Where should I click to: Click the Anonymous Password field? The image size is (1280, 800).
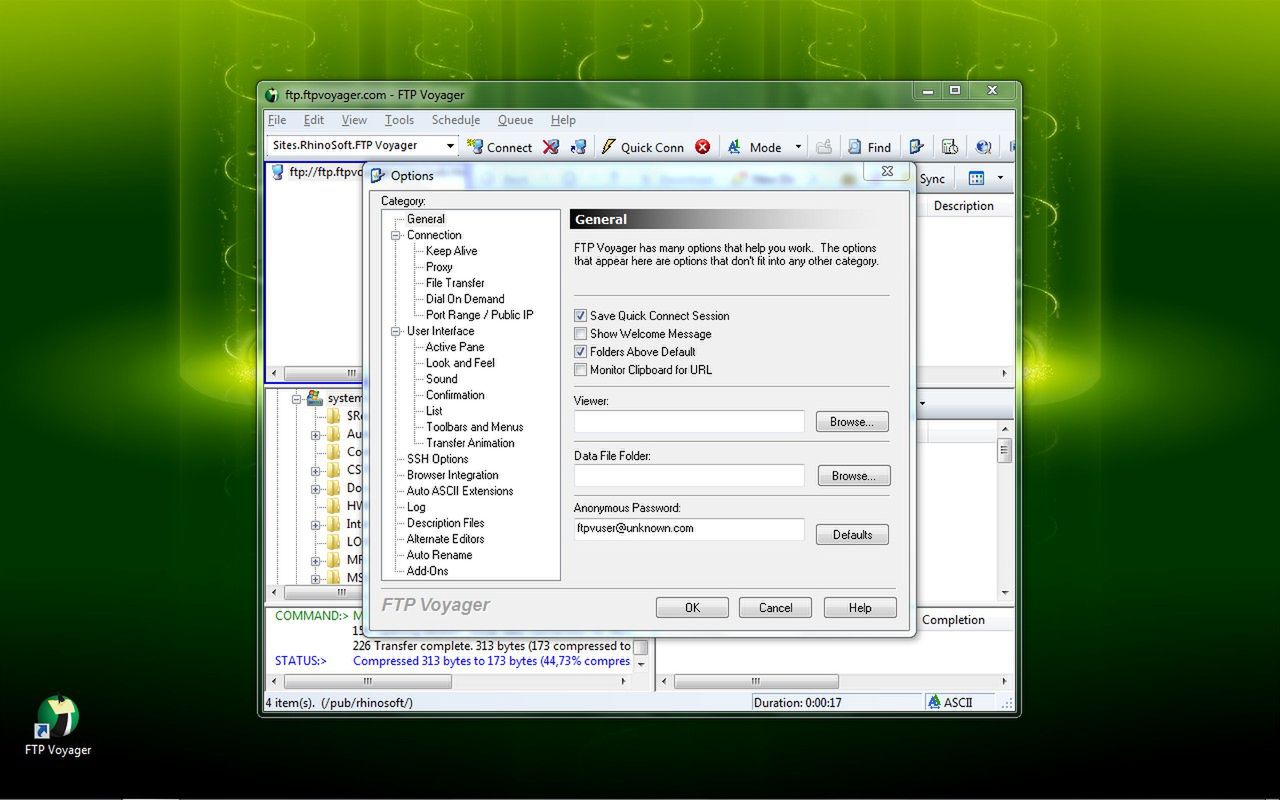[x=689, y=529]
